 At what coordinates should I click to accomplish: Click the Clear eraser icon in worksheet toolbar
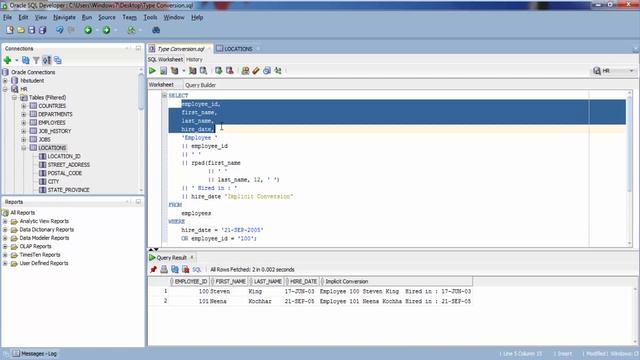click(256, 71)
